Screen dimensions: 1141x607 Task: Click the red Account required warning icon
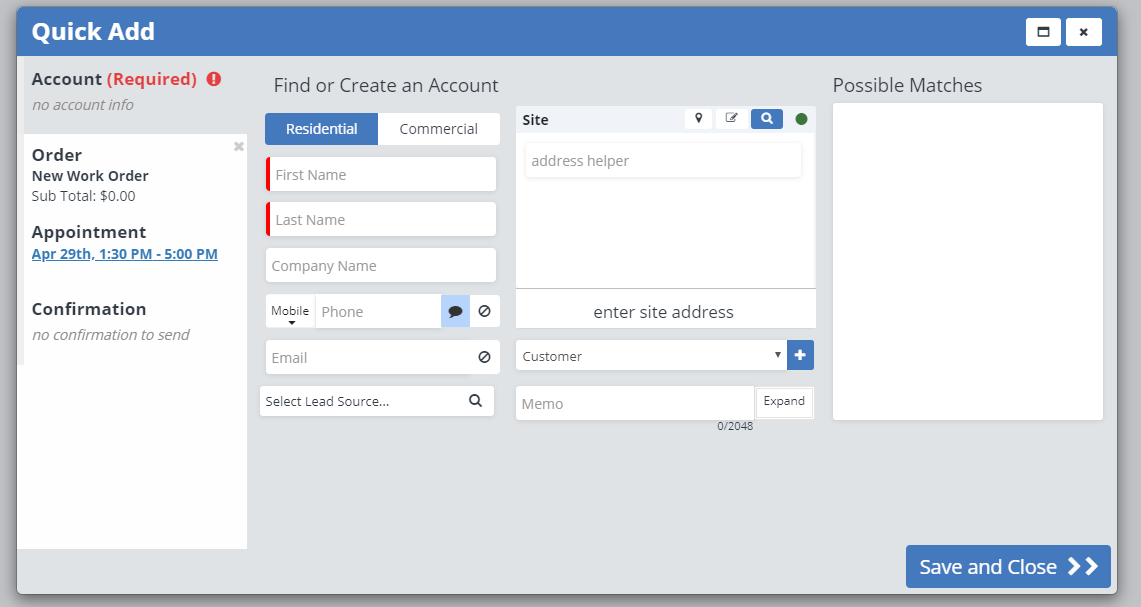coord(214,79)
